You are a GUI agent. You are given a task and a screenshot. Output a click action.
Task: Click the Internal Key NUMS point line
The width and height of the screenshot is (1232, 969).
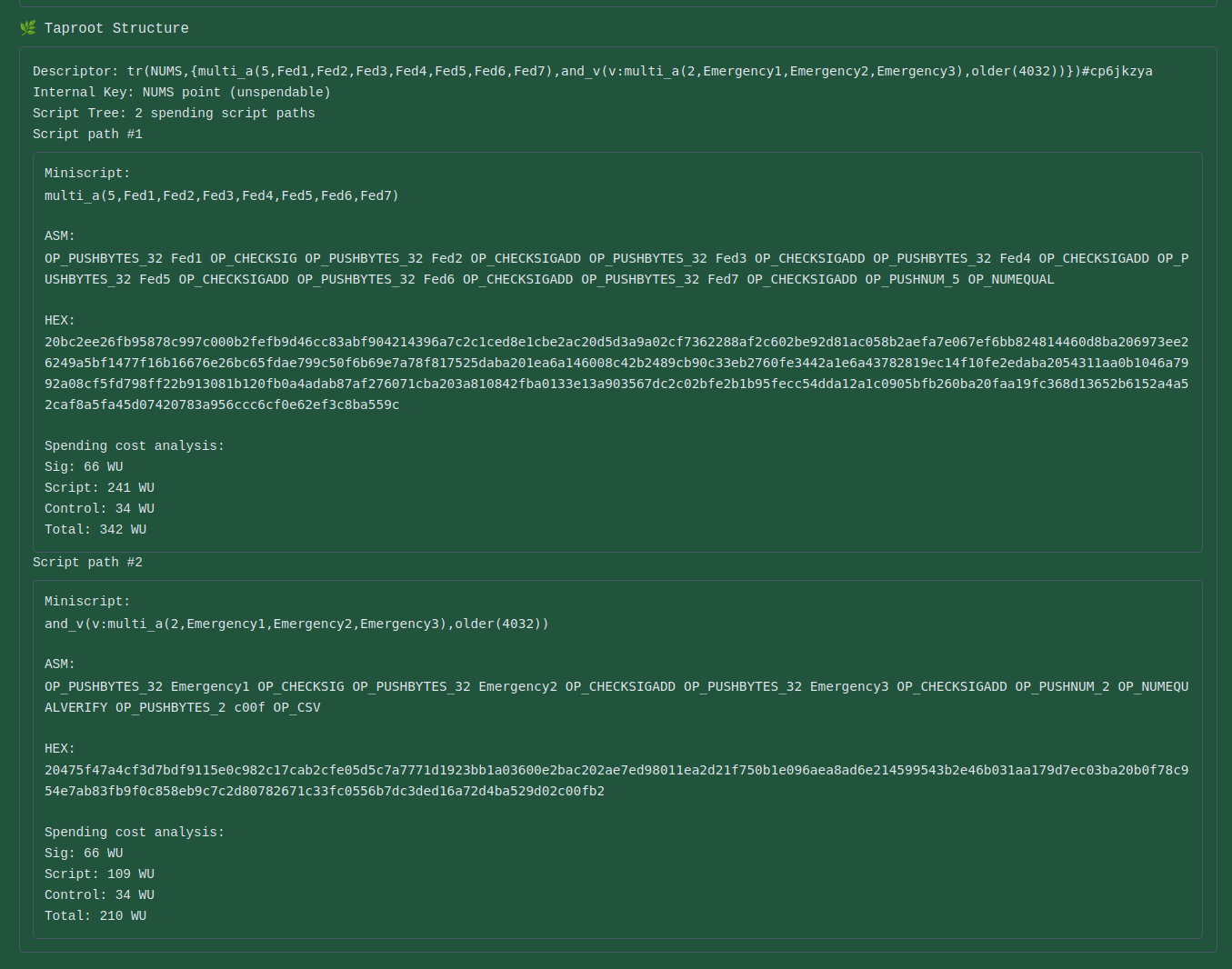[182, 92]
